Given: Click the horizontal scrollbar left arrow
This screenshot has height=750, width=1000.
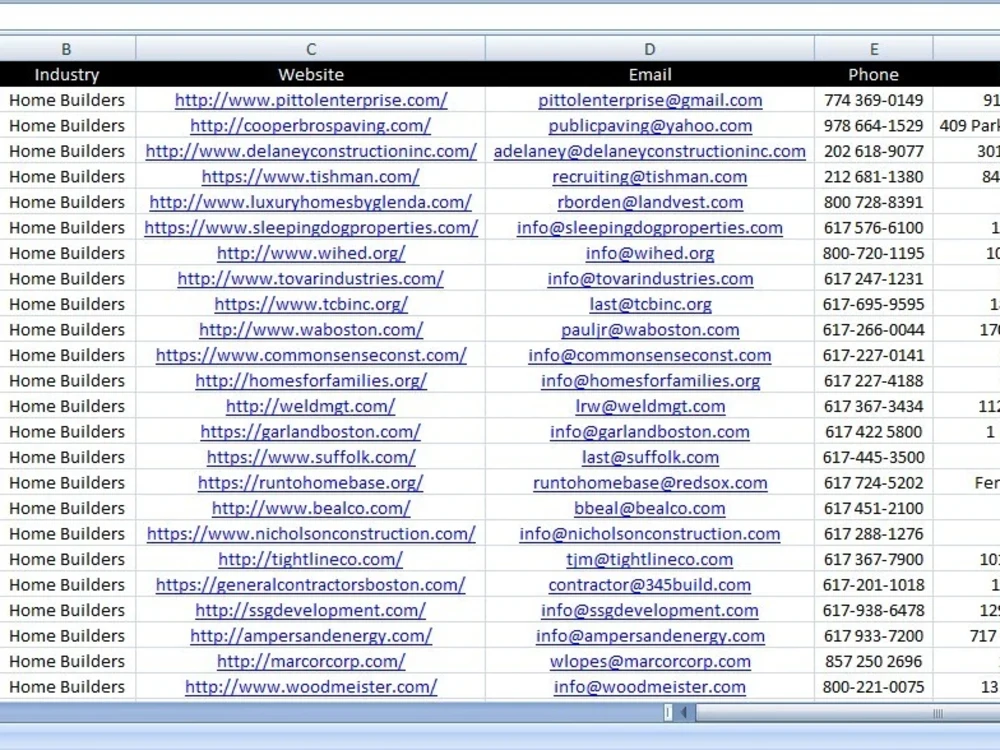Looking at the screenshot, I should tap(684, 712).
